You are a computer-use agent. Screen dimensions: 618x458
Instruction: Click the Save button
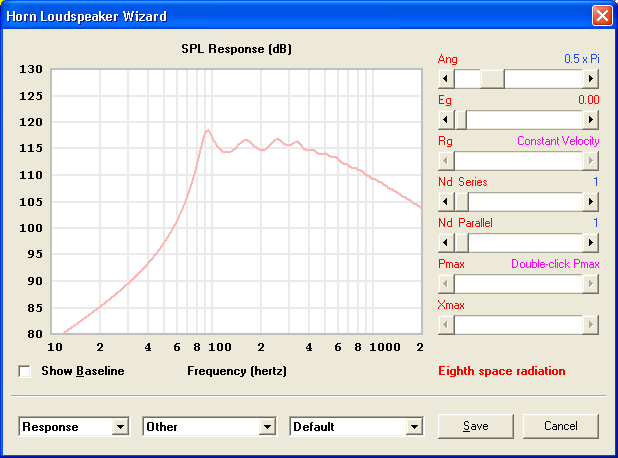476,426
